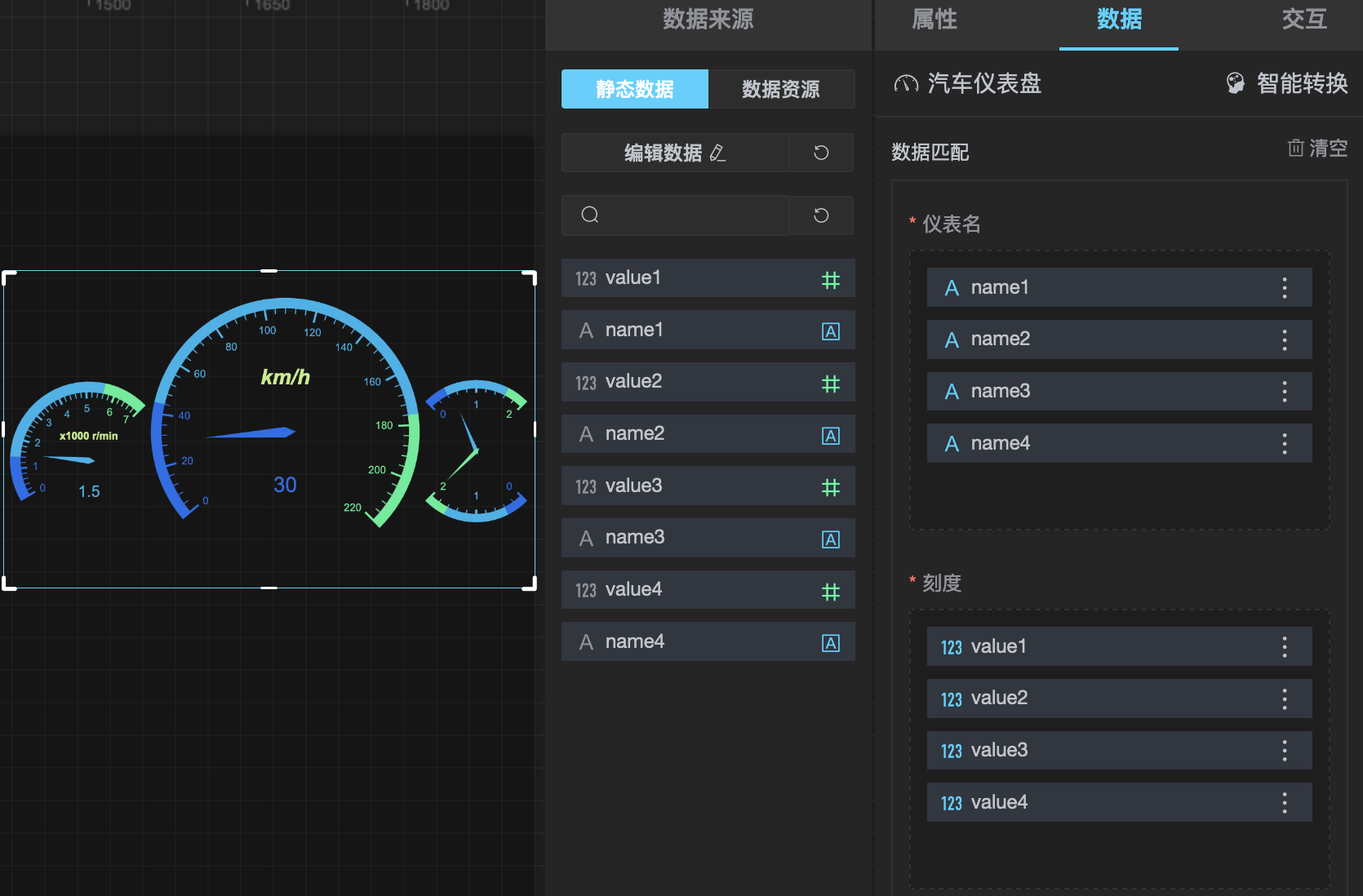
Task: Select the name3 field in data source list
Action: pos(708,538)
